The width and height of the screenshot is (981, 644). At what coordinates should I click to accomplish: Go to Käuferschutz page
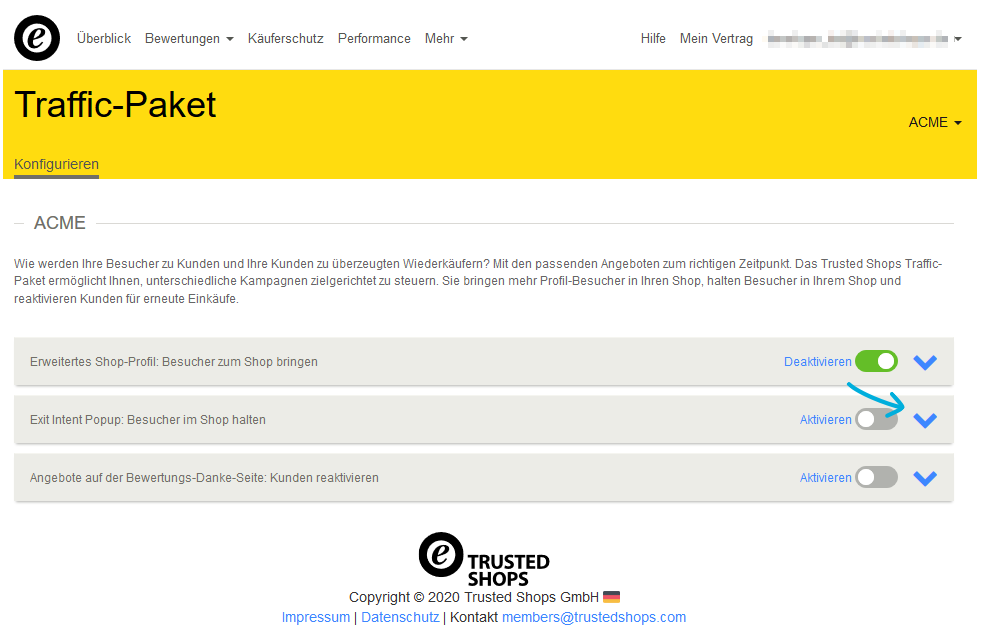coord(285,38)
